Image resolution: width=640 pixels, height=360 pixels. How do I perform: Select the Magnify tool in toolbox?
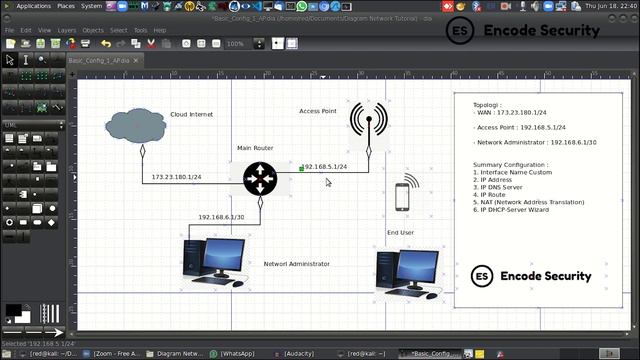click(x=42, y=60)
